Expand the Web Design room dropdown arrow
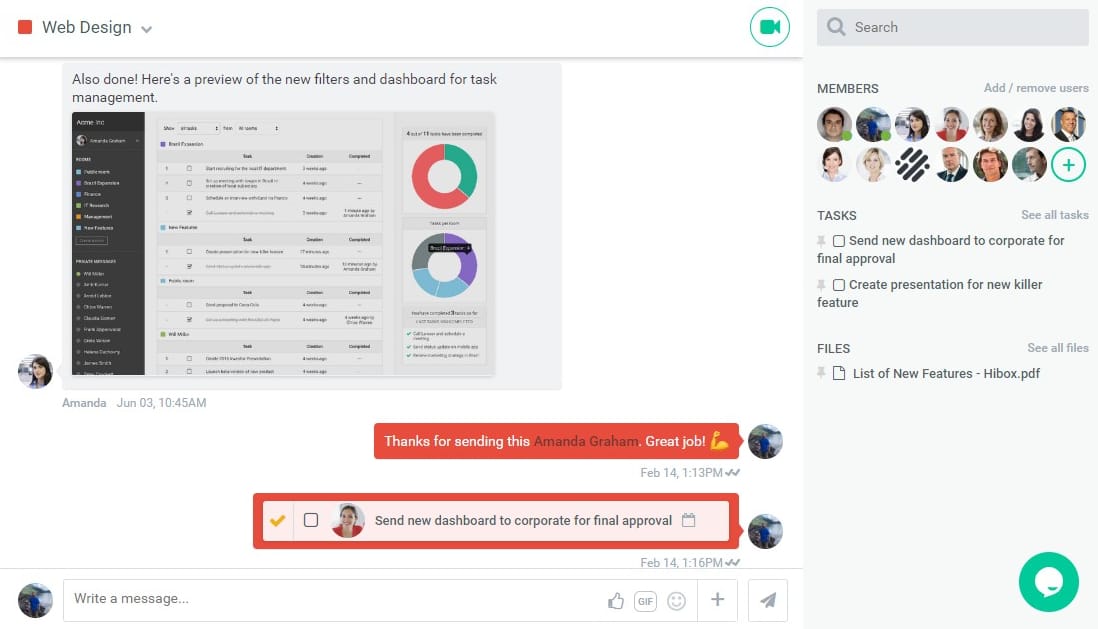 [147, 29]
